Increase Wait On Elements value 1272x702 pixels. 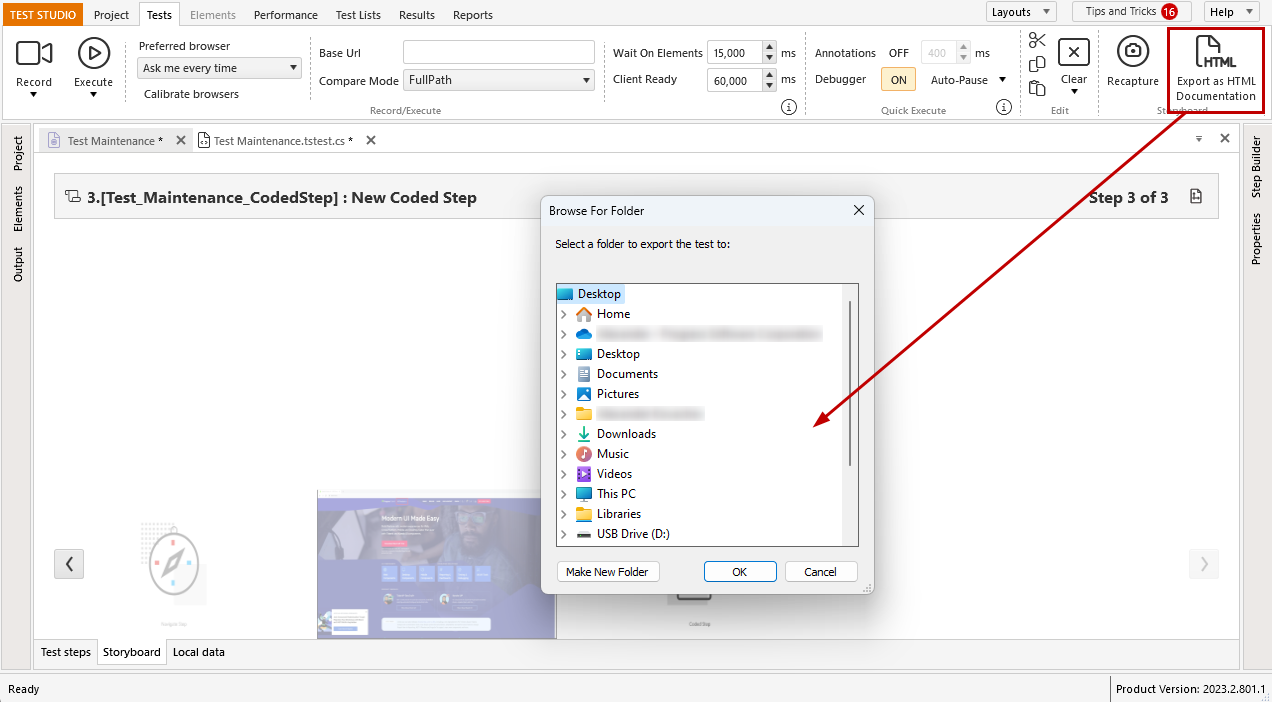point(769,47)
